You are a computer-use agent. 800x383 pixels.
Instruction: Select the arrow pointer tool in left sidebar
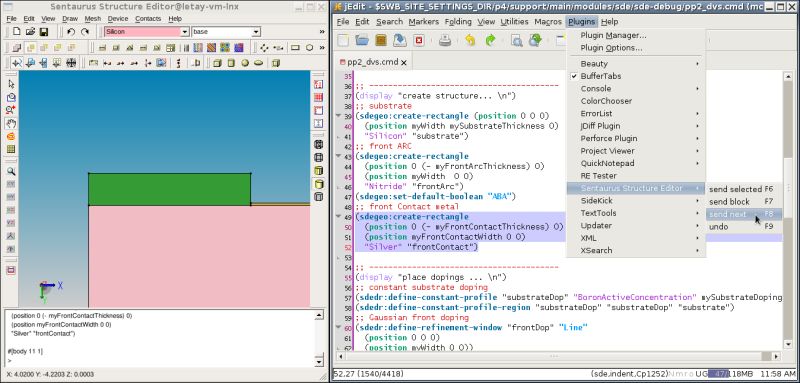coord(11,84)
